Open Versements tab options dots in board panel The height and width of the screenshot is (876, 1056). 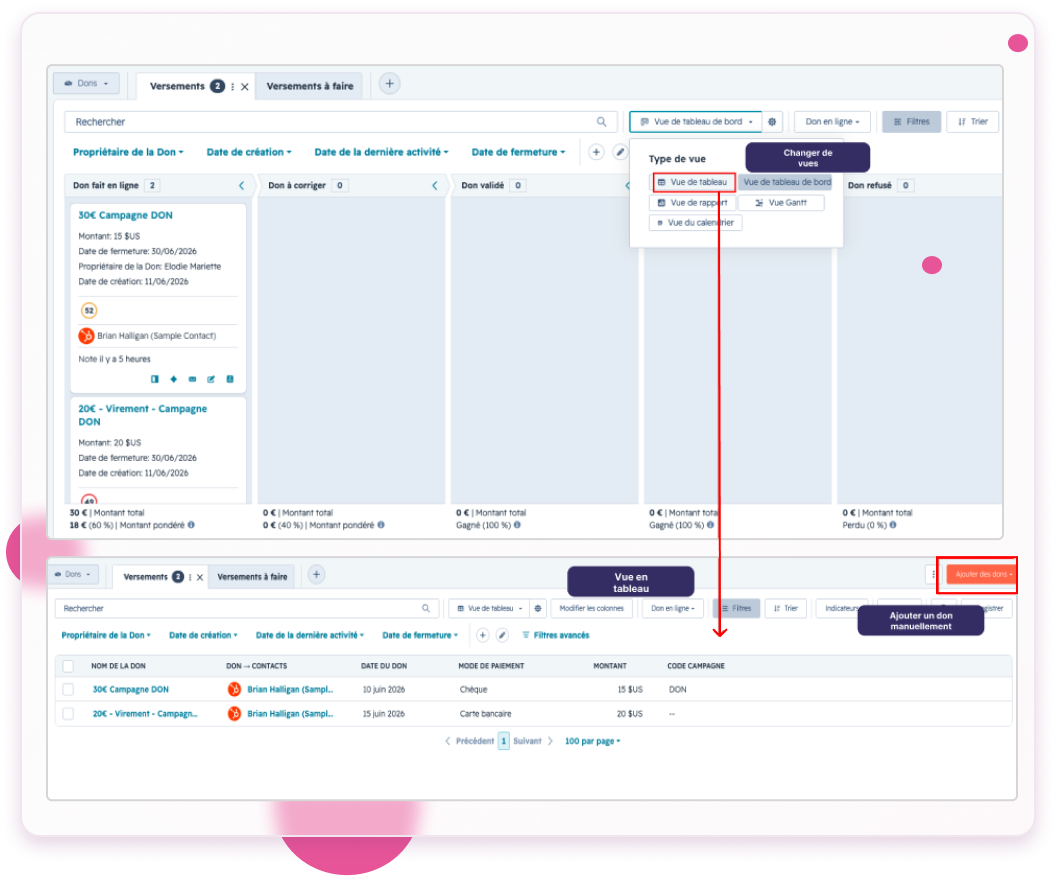pyautogui.click(x=232, y=87)
